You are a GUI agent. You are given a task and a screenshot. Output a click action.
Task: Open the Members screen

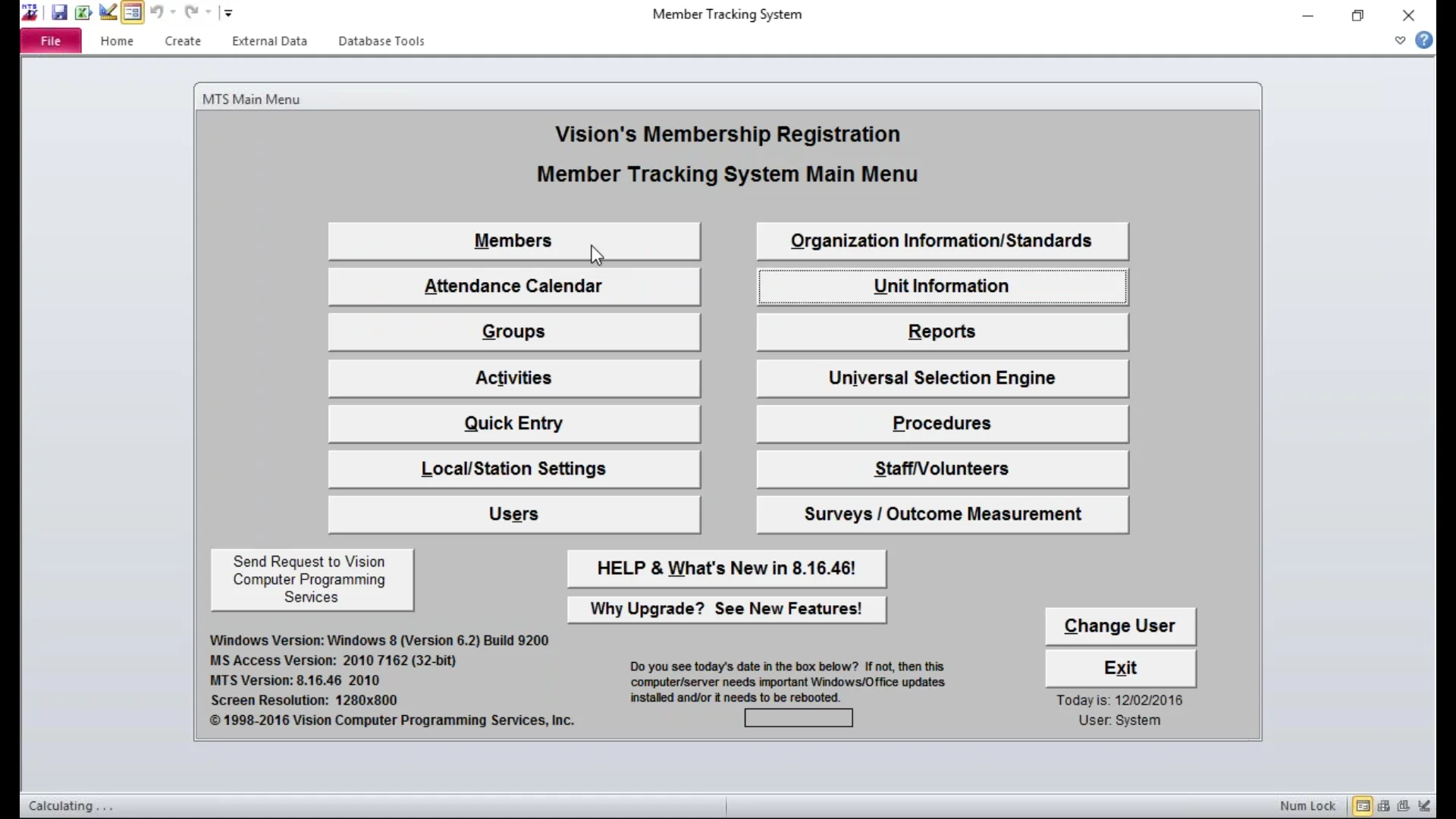pyautogui.click(x=514, y=241)
